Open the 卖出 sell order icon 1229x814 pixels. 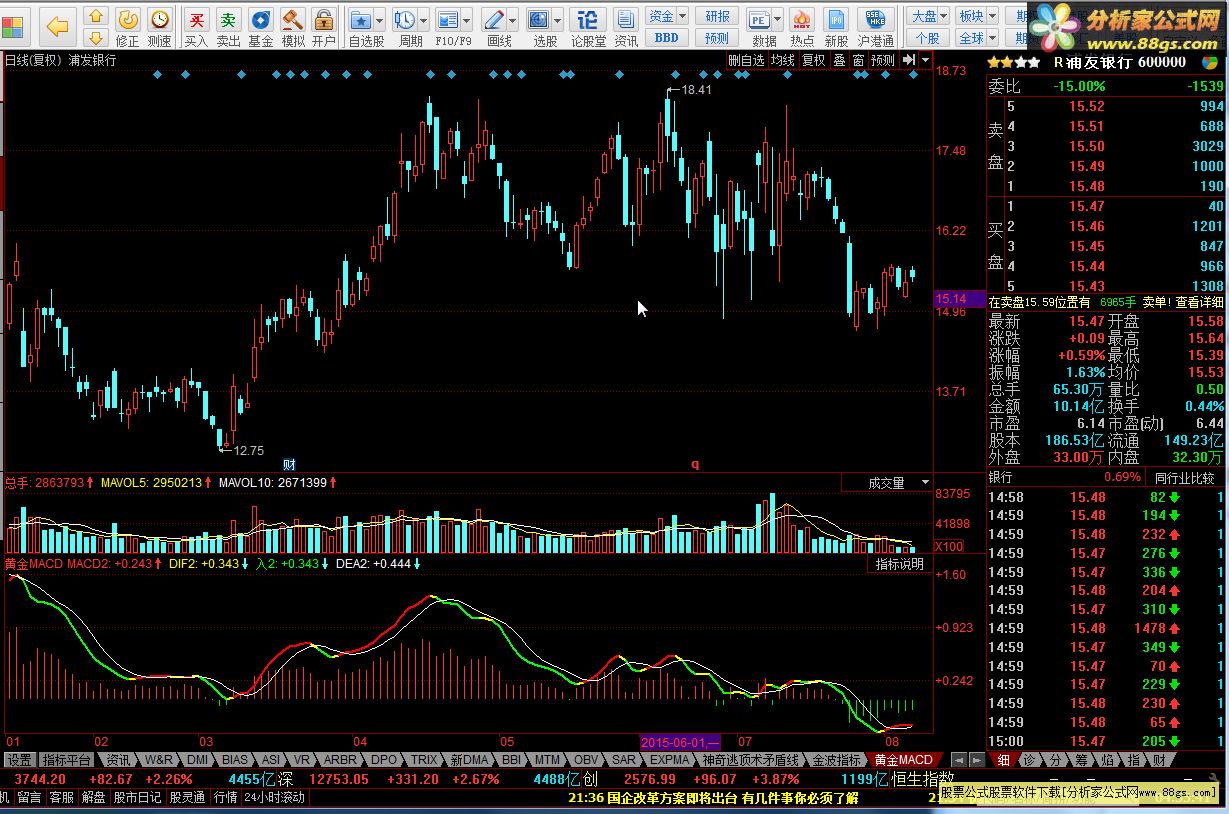[x=229, y=27]
